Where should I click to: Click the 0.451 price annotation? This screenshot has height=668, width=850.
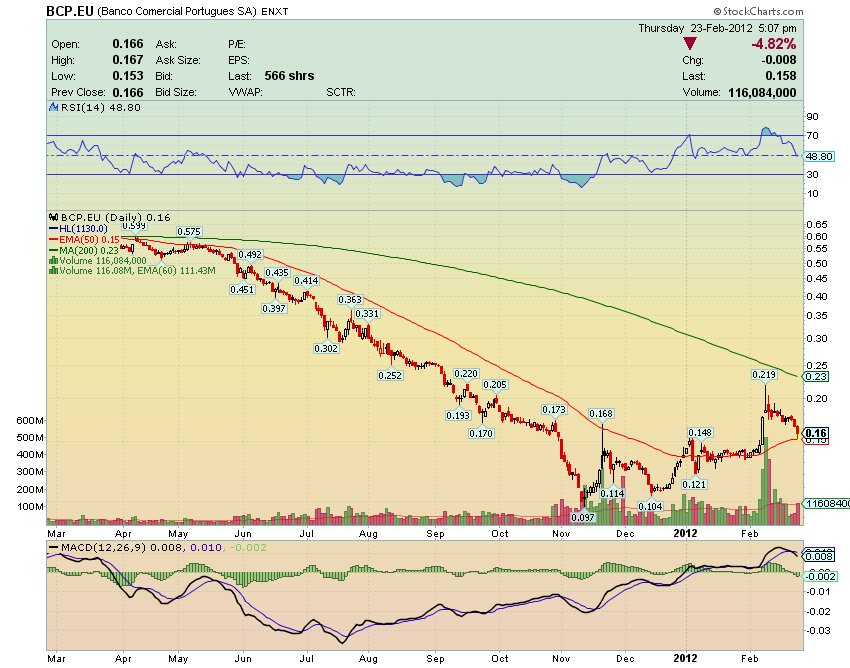242,290
